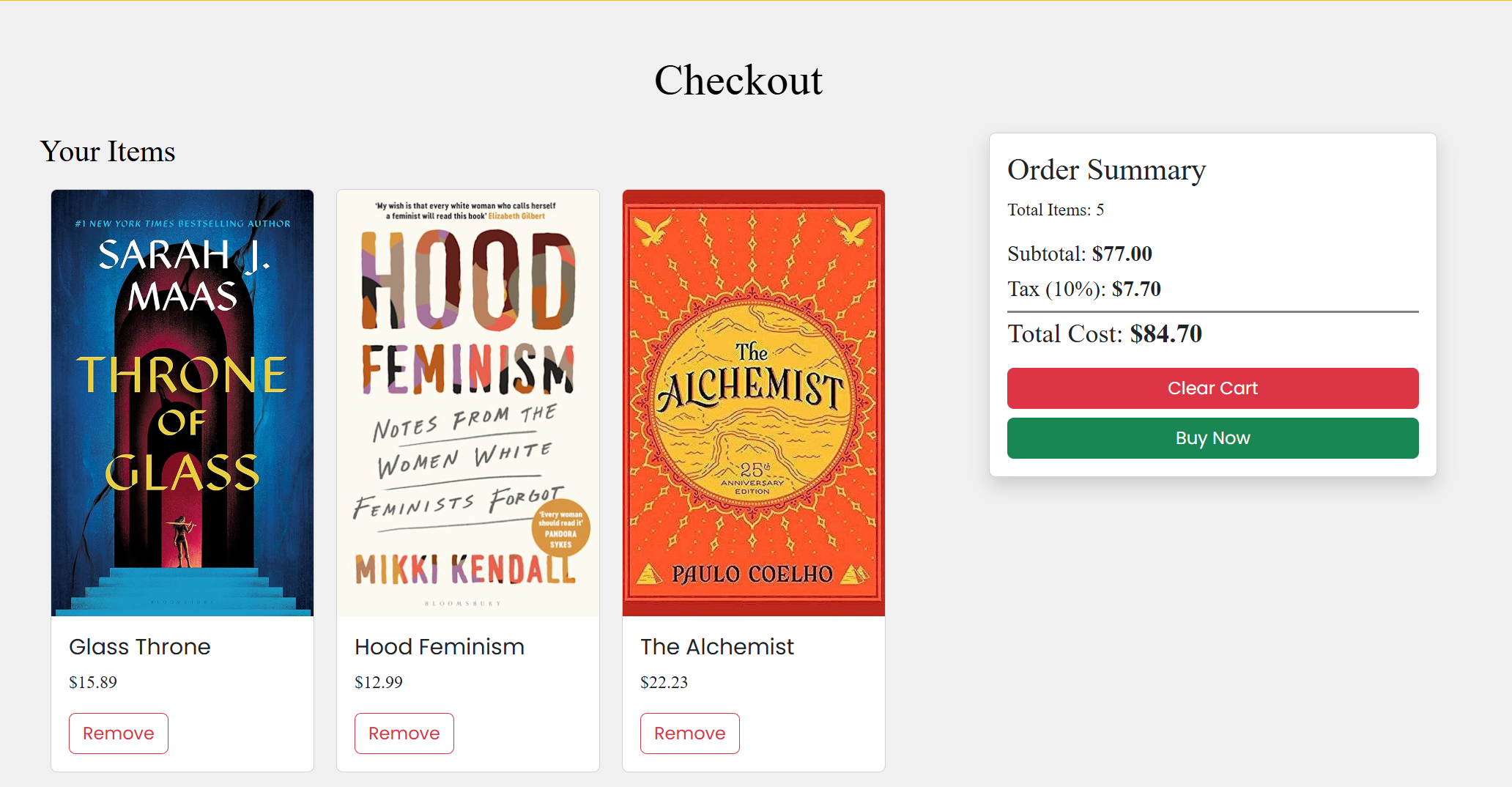The width and height of the screenshot is (1512, 787).
Task: Remove Hood Feminism from the cart
Action: coord(404,734)
